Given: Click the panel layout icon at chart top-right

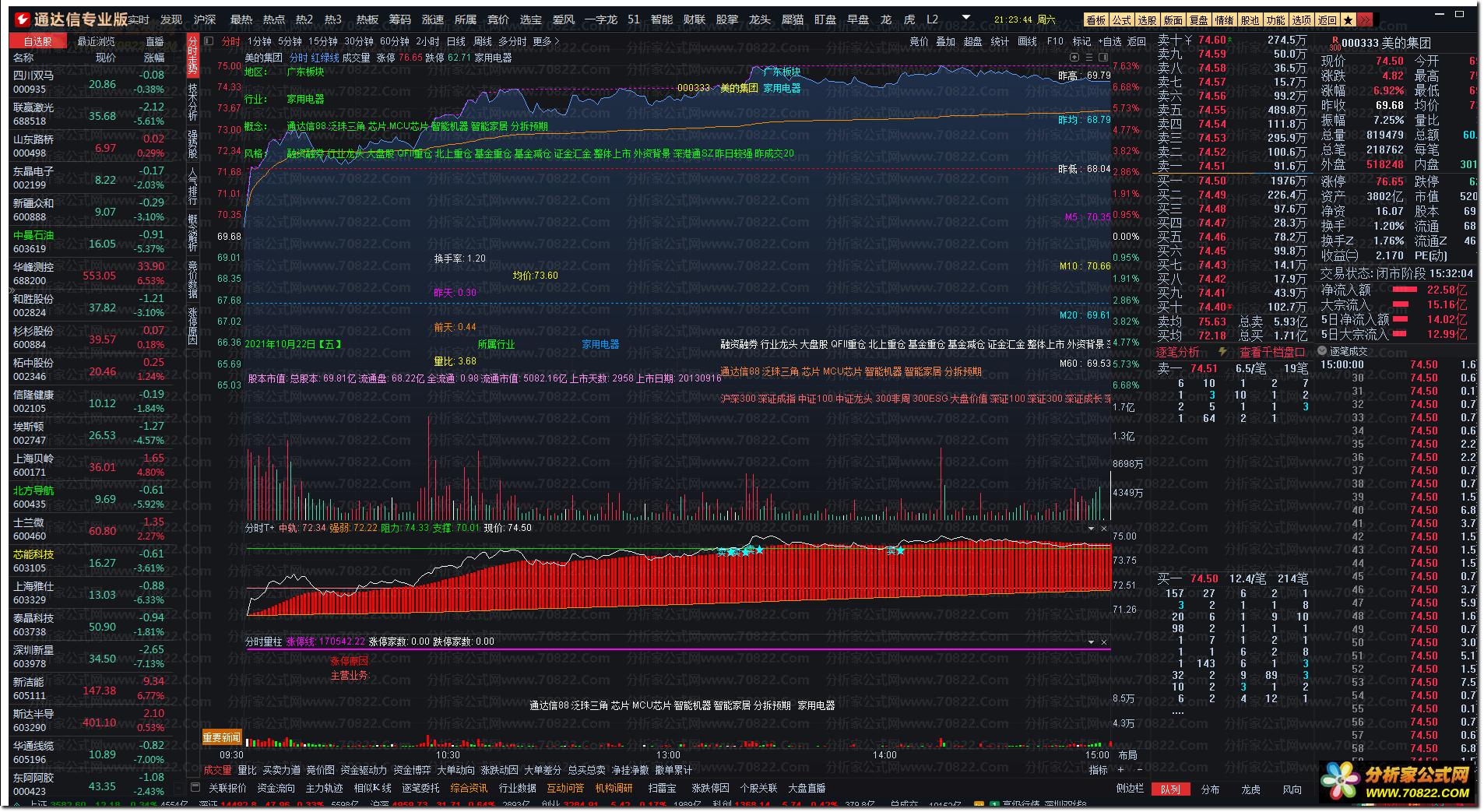Looking at the screenshot, I should click(x=1103, y=58).
